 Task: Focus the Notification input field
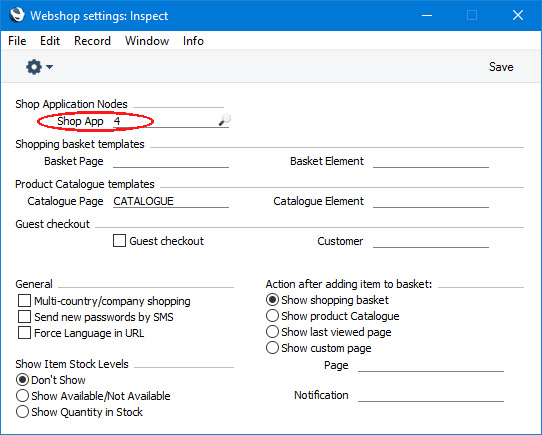pos(431,395)
